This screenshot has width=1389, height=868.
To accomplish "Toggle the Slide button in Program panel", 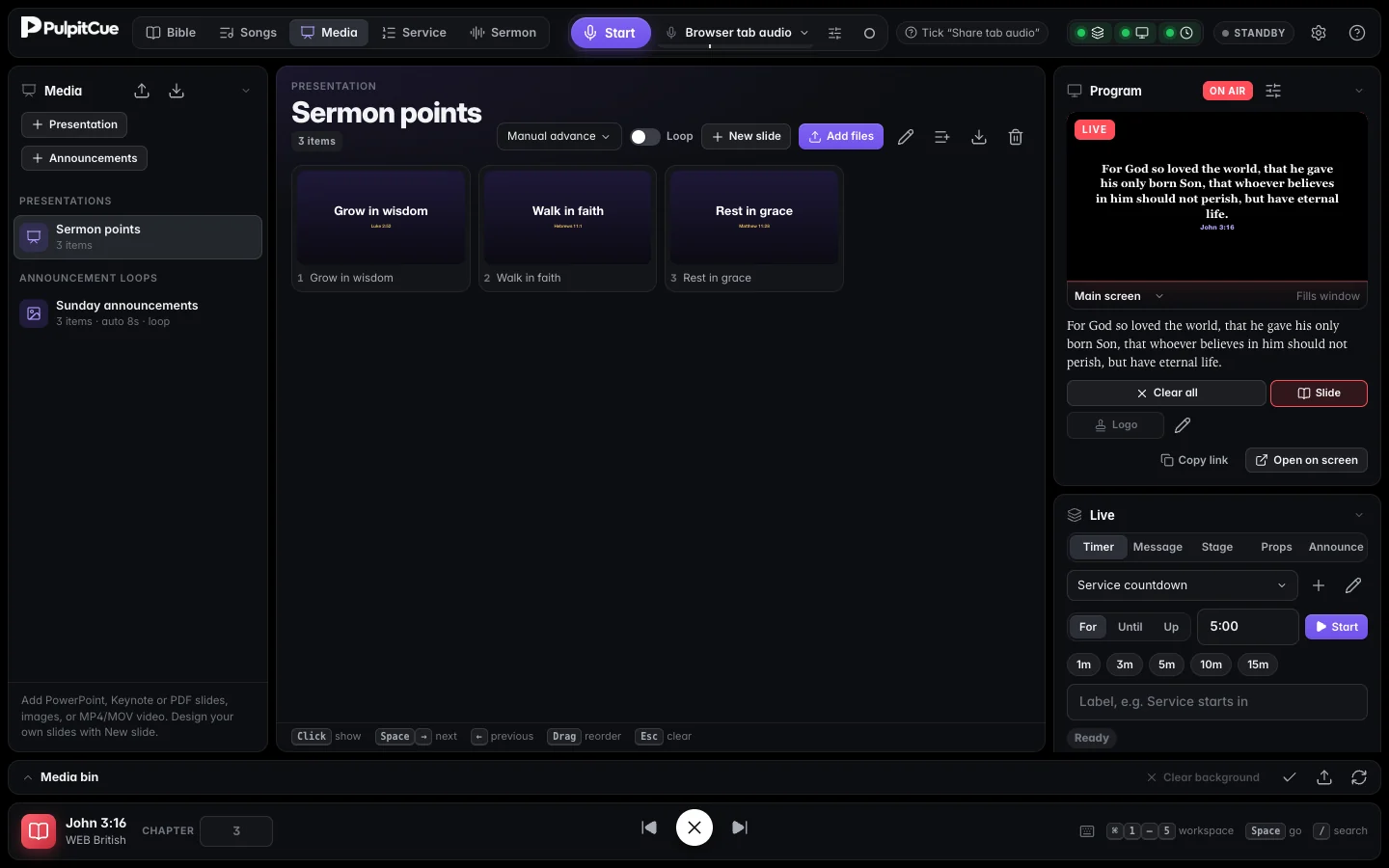I will tap(1319, 393).
